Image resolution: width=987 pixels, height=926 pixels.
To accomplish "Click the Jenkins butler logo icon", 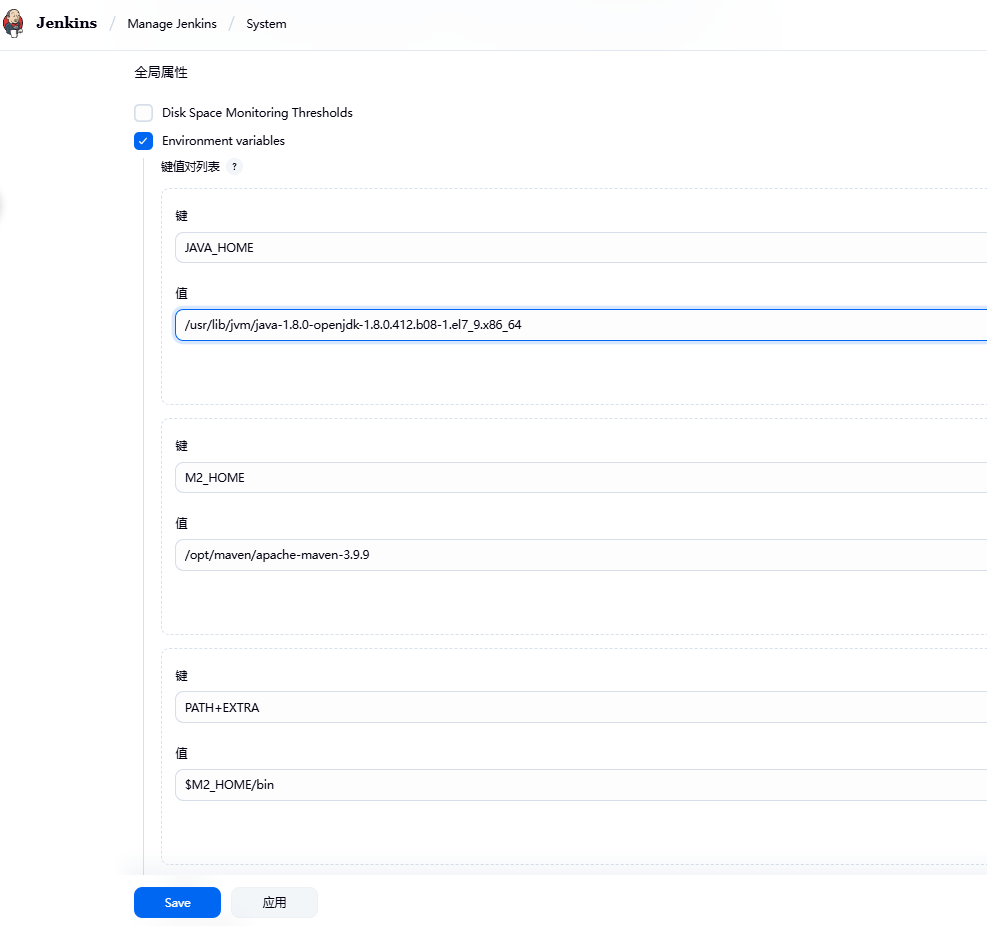I will coord(14,24).
